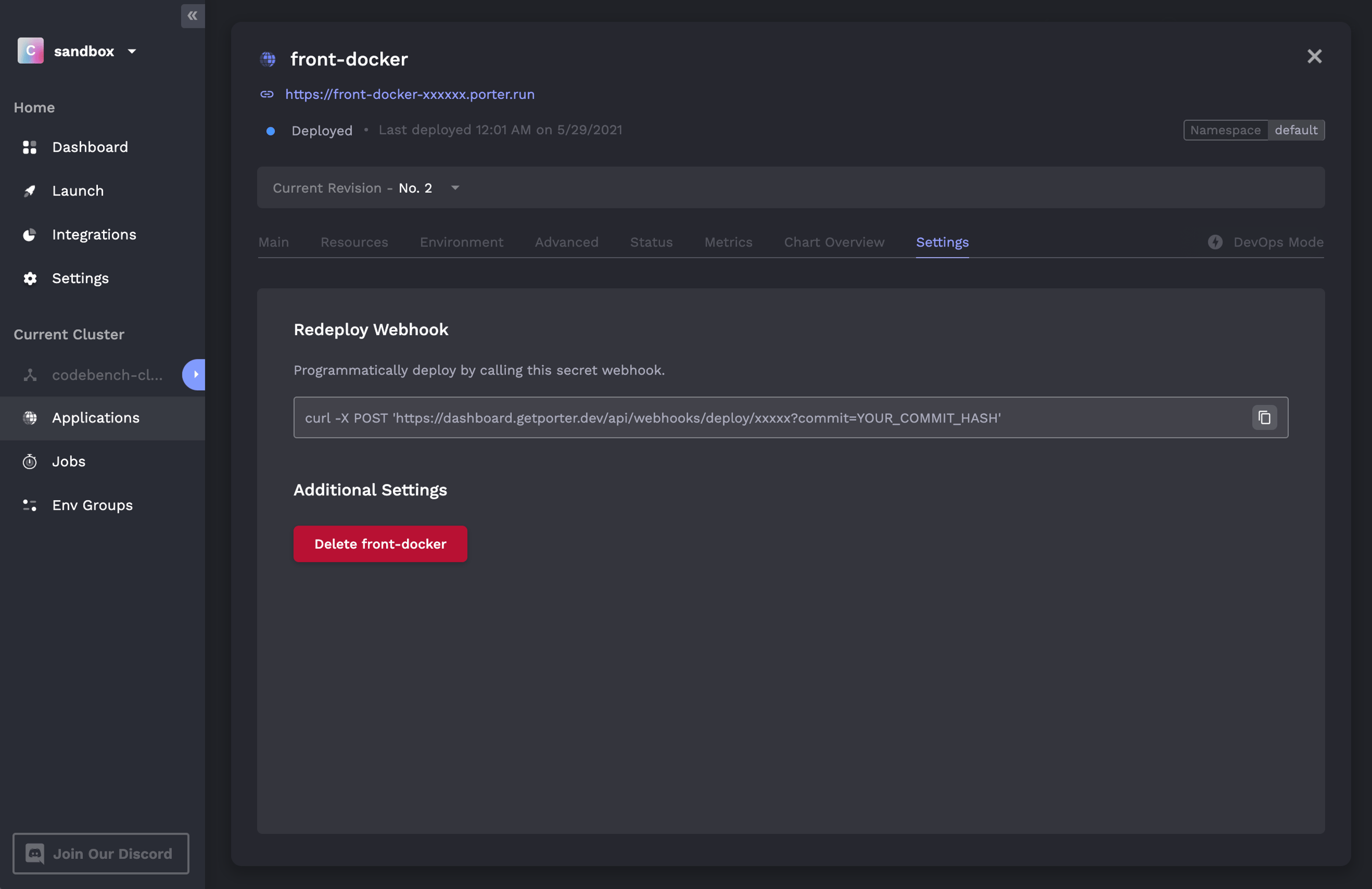Viewport: 1372px width, 889px height.
Task: Switch to the Resources tab
Action: [x=354, y=242]
